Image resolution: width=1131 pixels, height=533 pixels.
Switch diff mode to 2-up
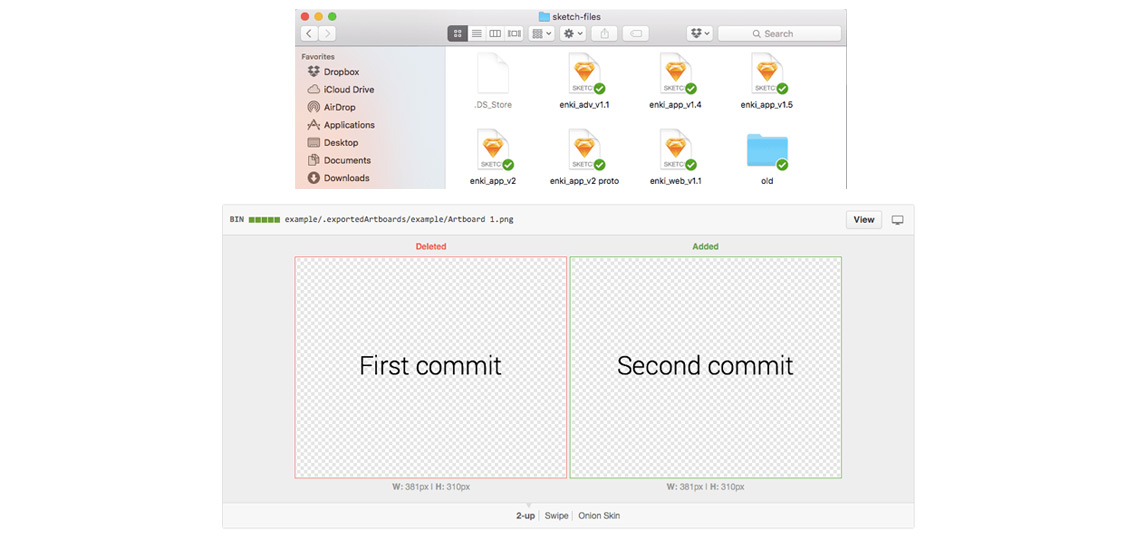tap(525, 516)
